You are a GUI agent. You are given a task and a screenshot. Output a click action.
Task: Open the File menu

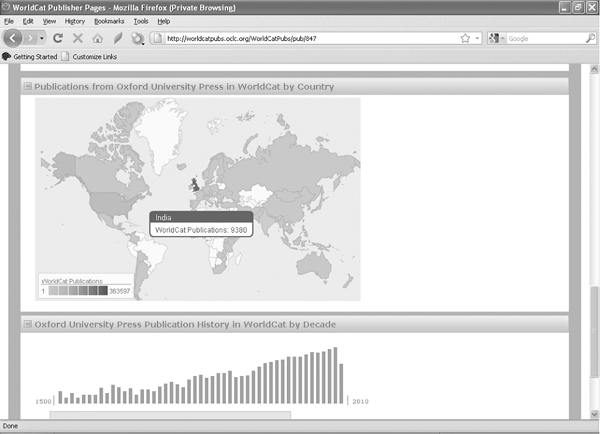9,20
